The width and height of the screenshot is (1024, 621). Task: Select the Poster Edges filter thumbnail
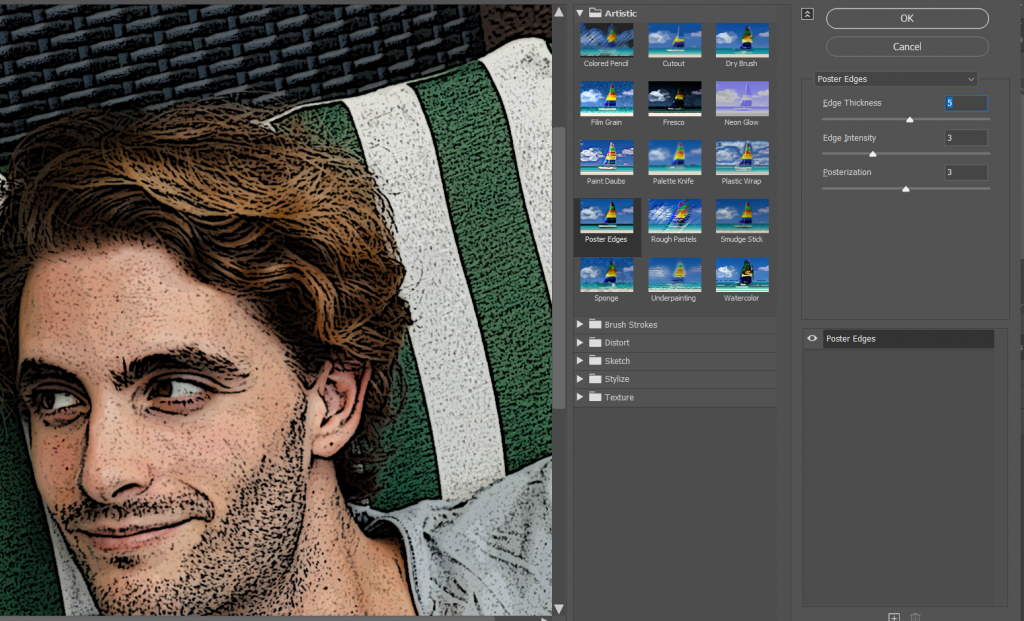(606, 216)
